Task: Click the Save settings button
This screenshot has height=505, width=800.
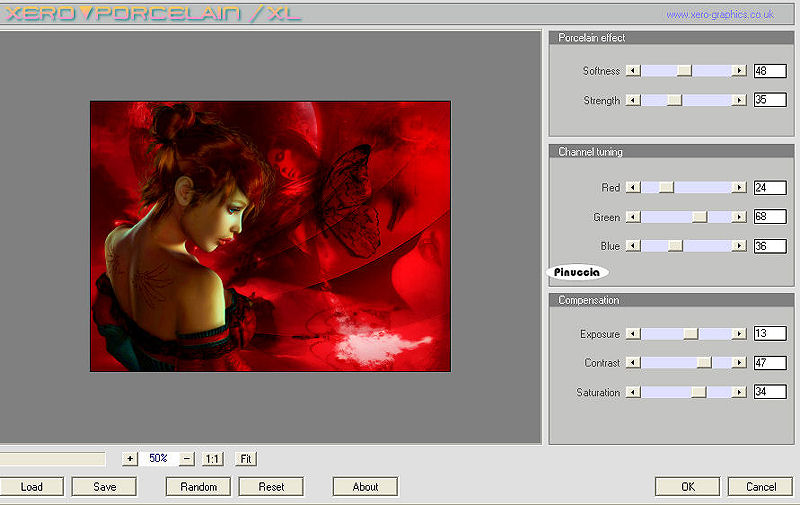Action: pyautogui.click(x=104, y=487)
